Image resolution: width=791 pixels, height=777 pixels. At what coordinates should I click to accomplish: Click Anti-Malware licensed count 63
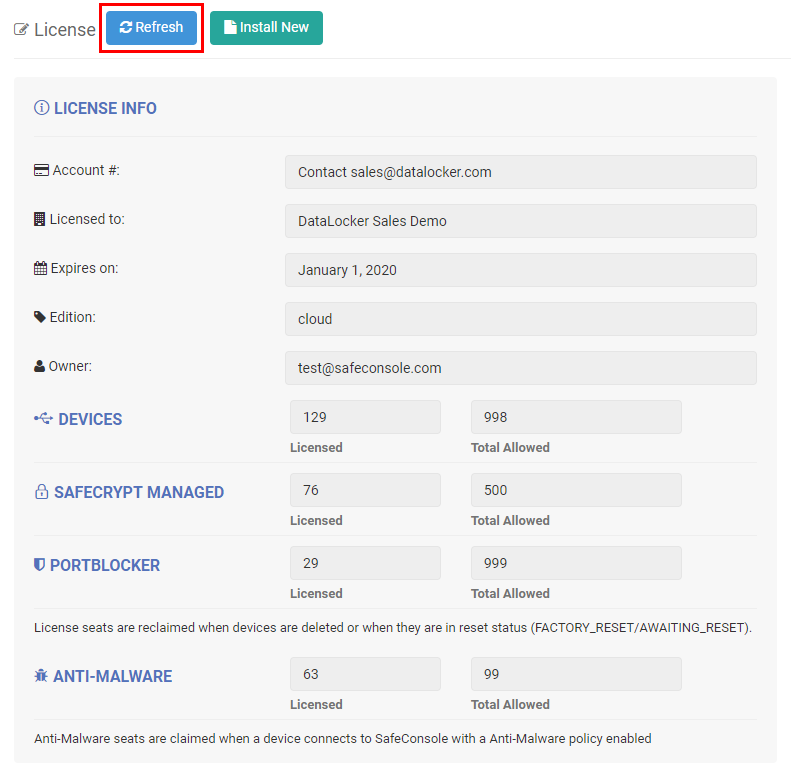(365, 674)
